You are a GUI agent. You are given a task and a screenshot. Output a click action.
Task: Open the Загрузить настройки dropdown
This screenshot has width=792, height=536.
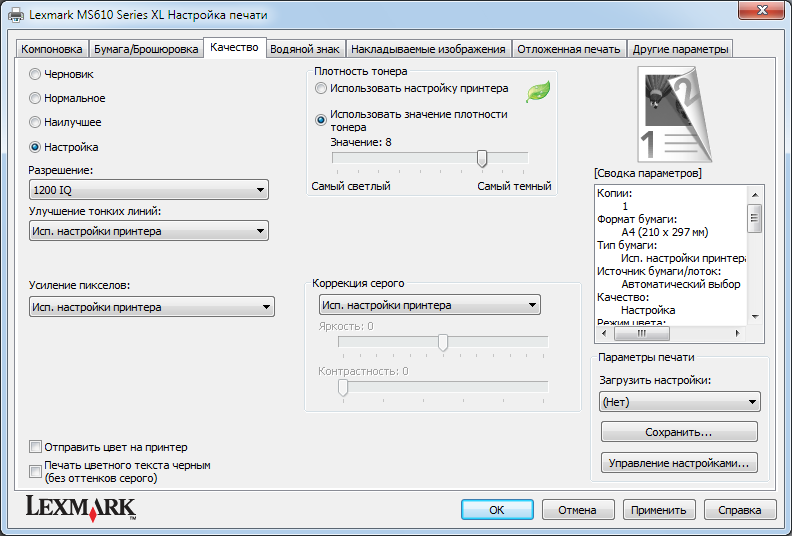point(679,402)
